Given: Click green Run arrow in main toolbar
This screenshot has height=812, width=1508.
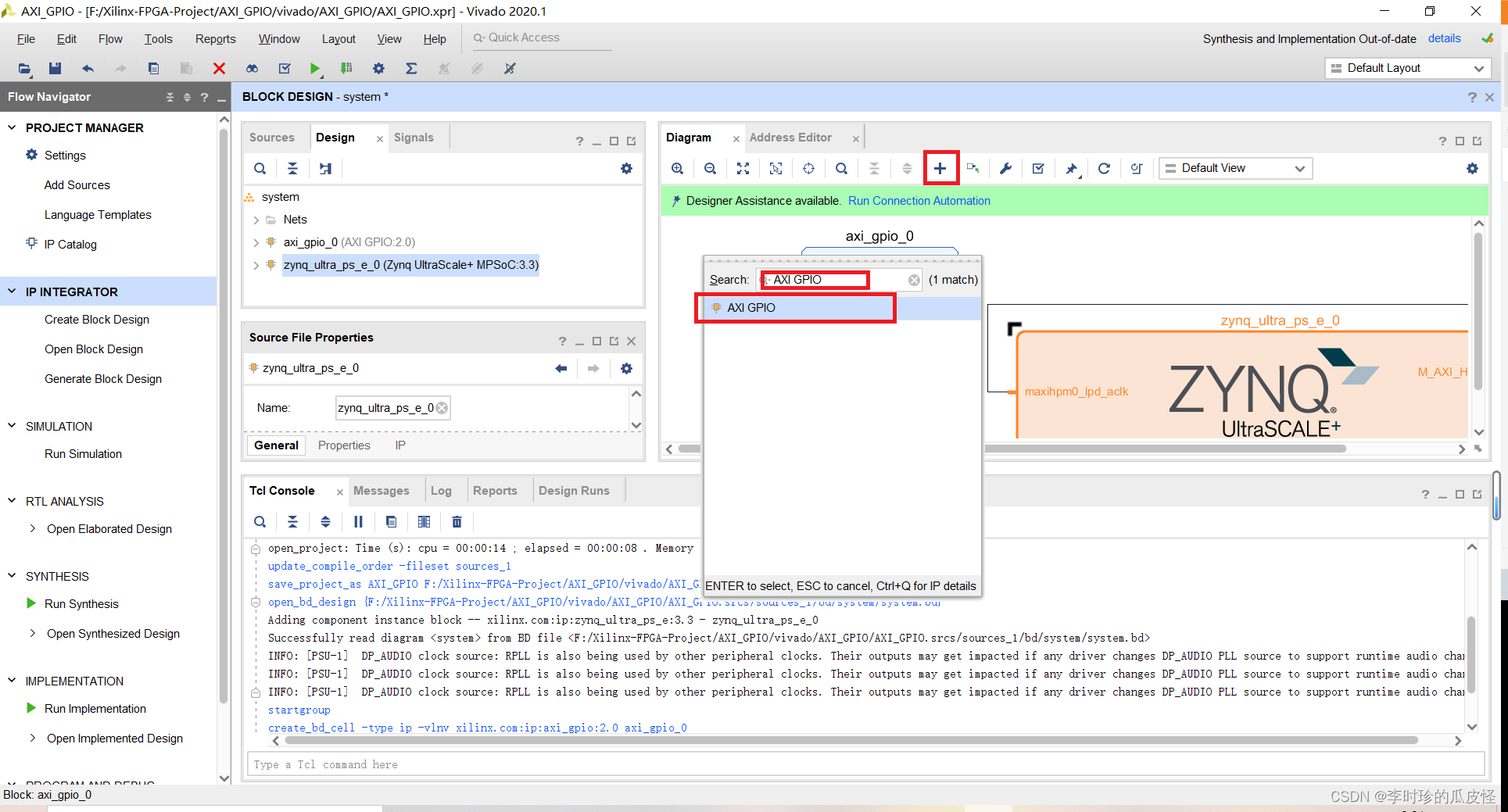Looking at the screenshot, I should click(314, 68).
